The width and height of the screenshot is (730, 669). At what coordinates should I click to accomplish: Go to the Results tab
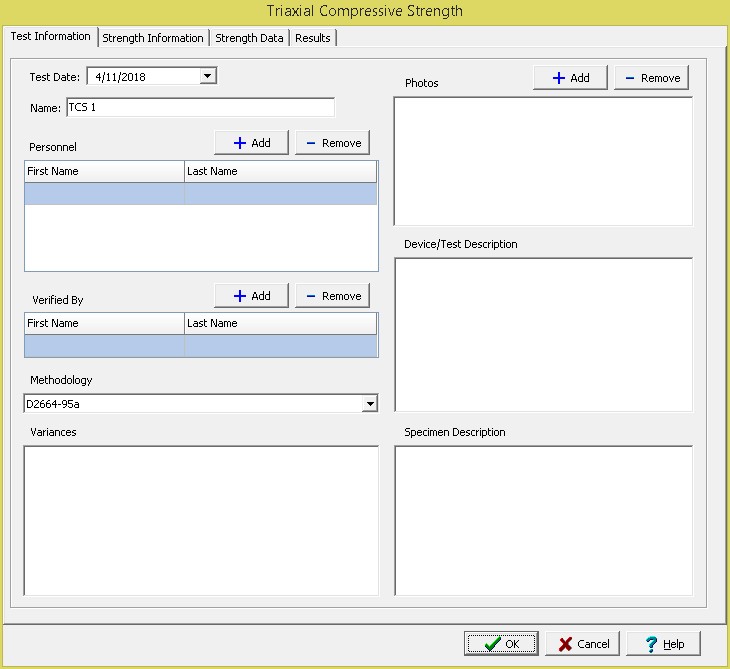(x=313, y=38)
